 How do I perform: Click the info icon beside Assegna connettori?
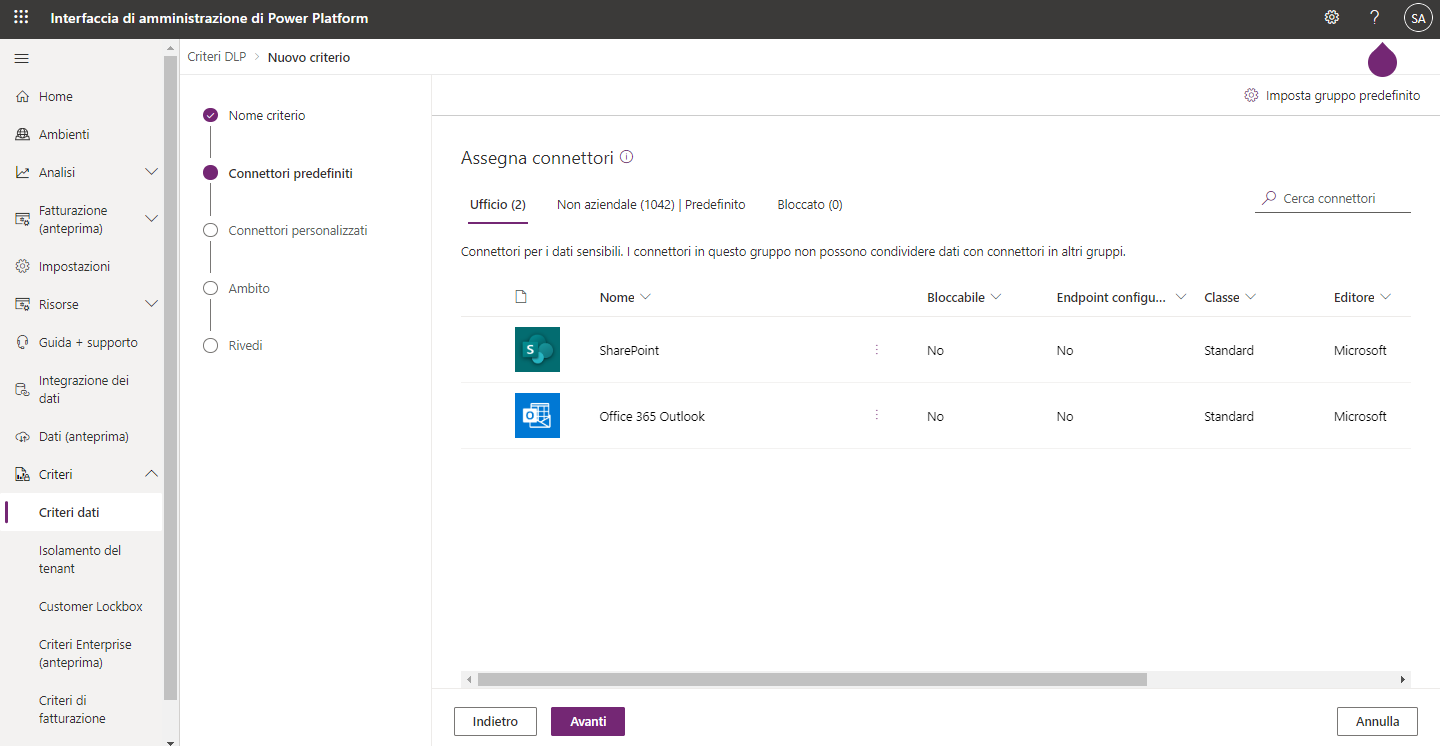[627, 157]
